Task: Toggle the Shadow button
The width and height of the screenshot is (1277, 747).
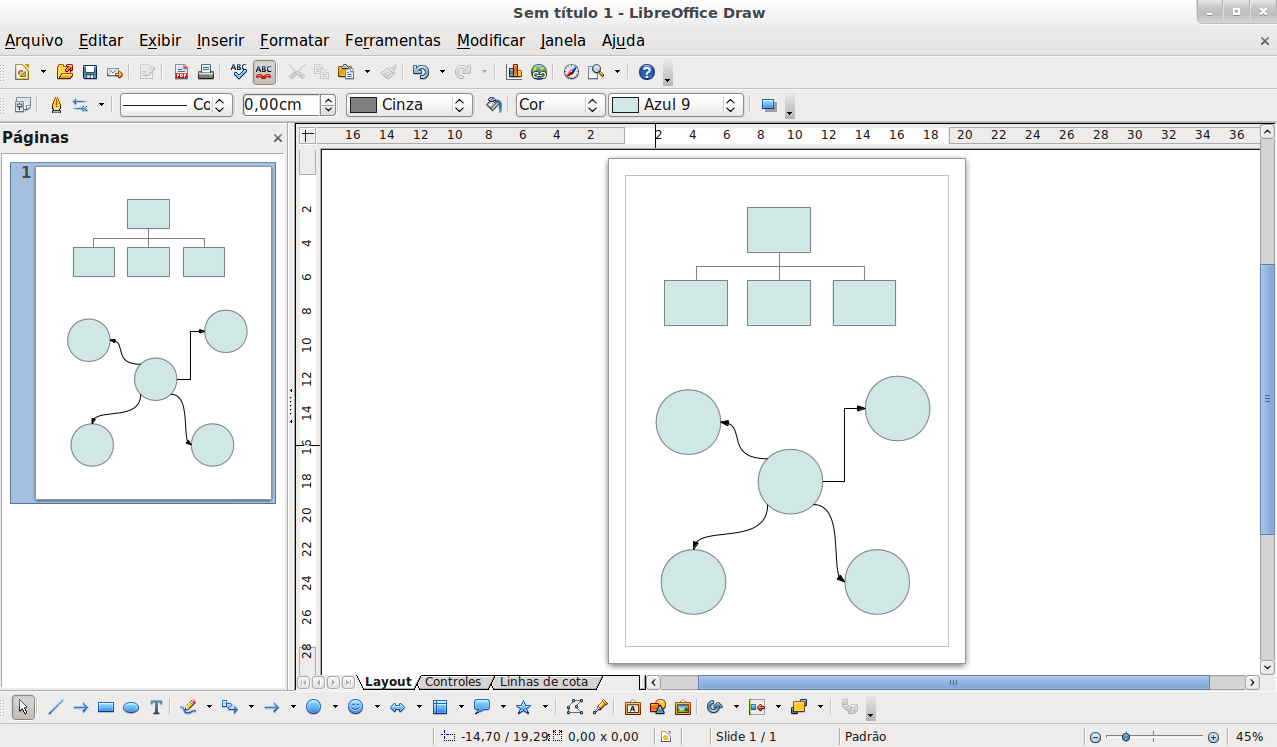Action: coord(768,105)
